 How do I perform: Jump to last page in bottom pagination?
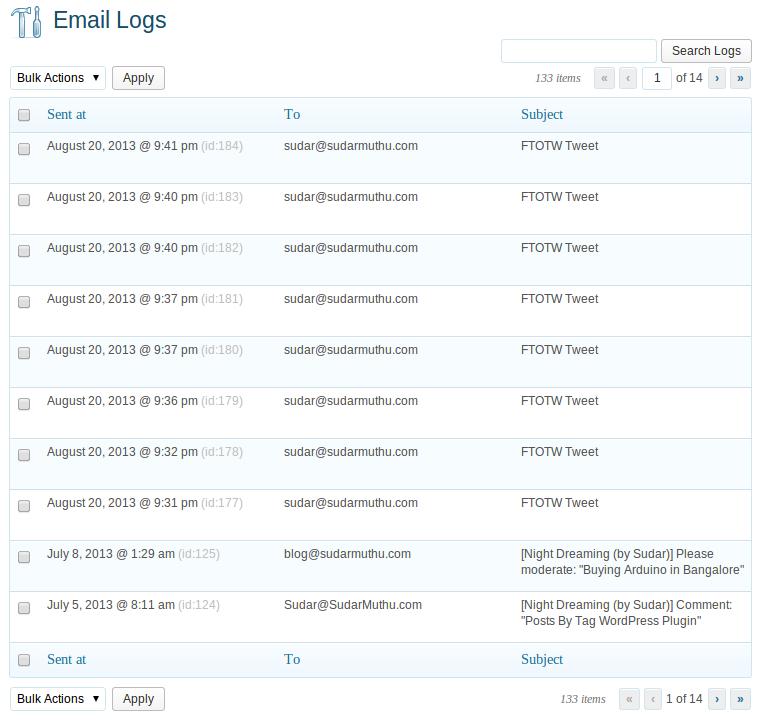740,699
